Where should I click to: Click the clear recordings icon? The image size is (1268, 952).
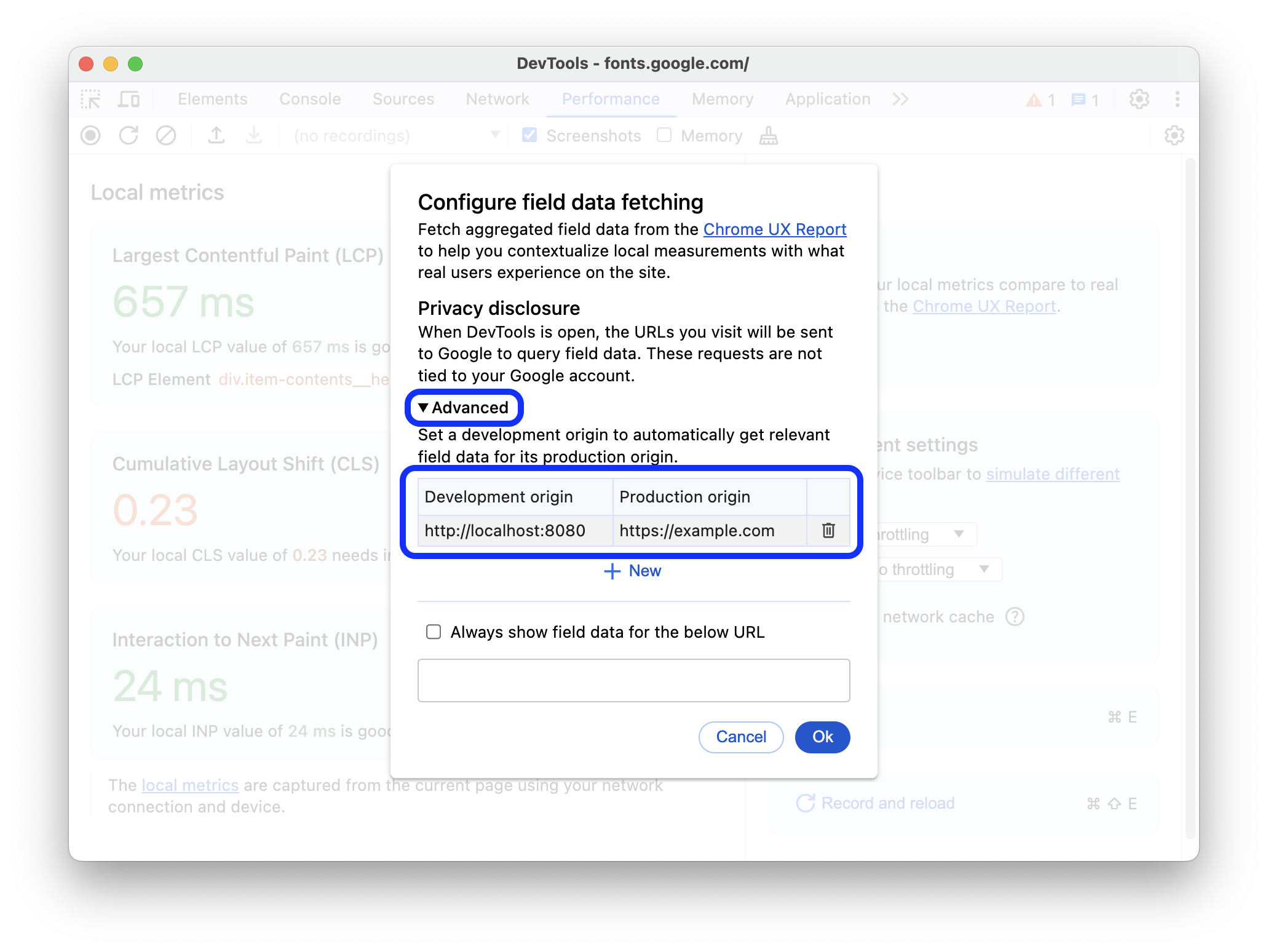point(165,134)
